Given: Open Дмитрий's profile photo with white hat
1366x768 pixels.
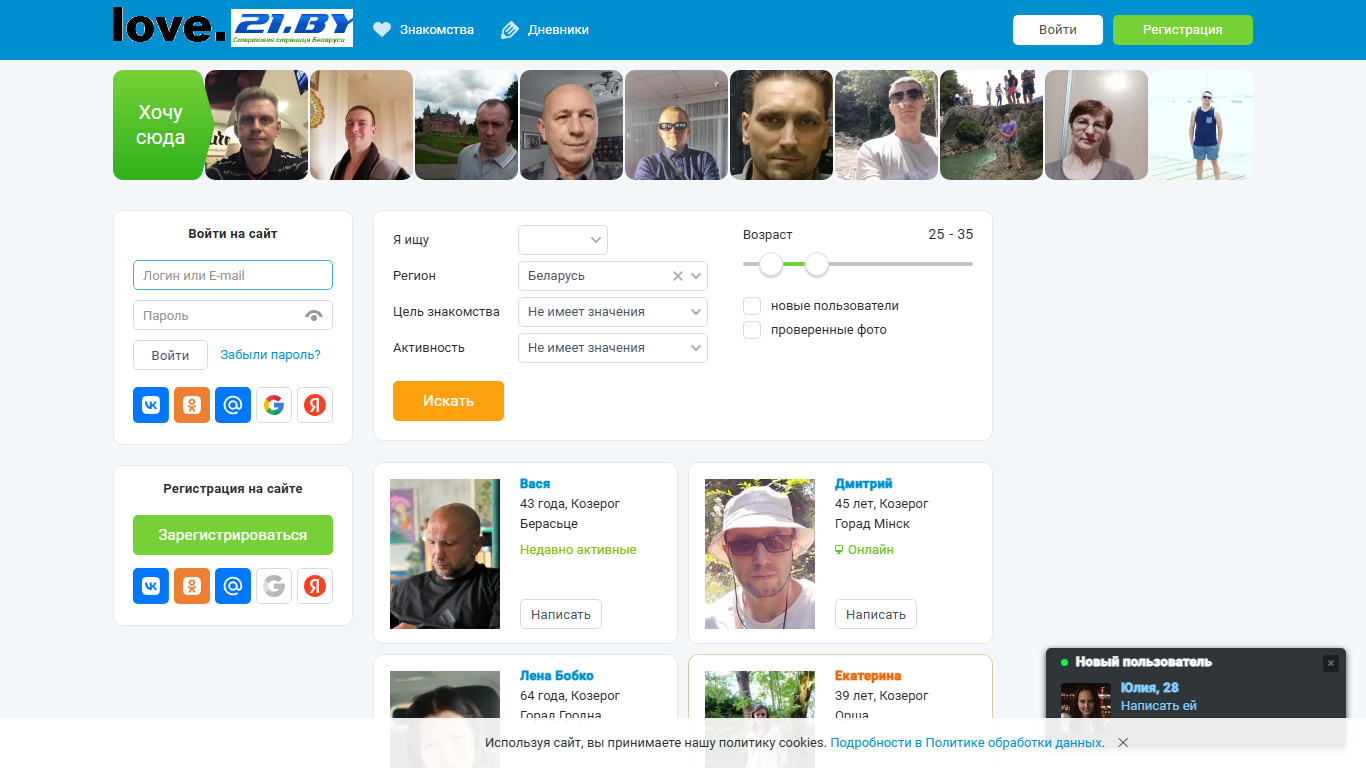Looking at the screenshot, I should tap(760, 554).
